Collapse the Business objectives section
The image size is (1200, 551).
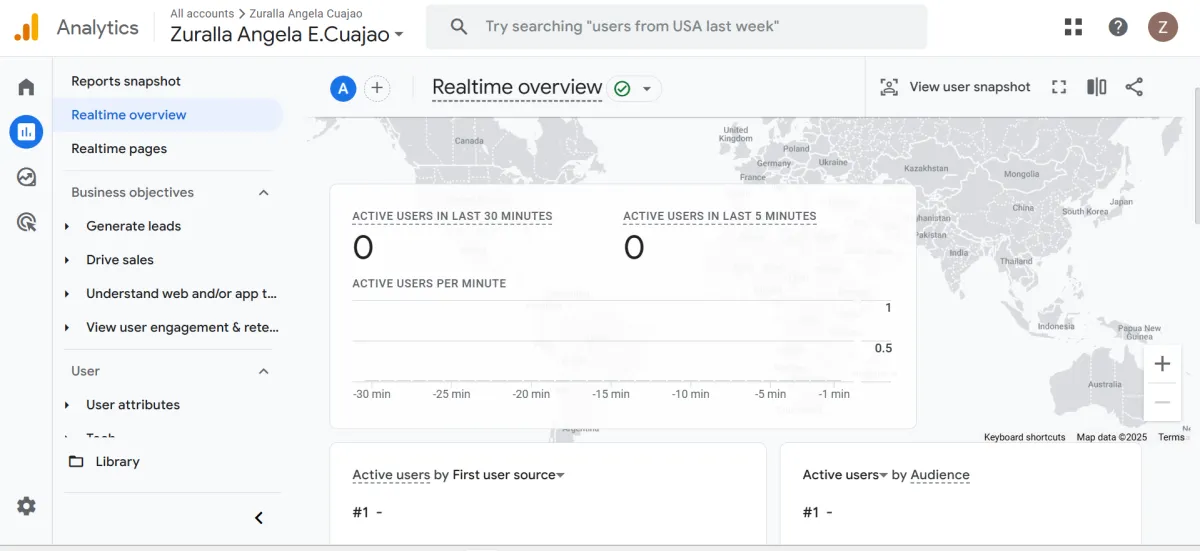pyautogui.click(x=264, y=192)
